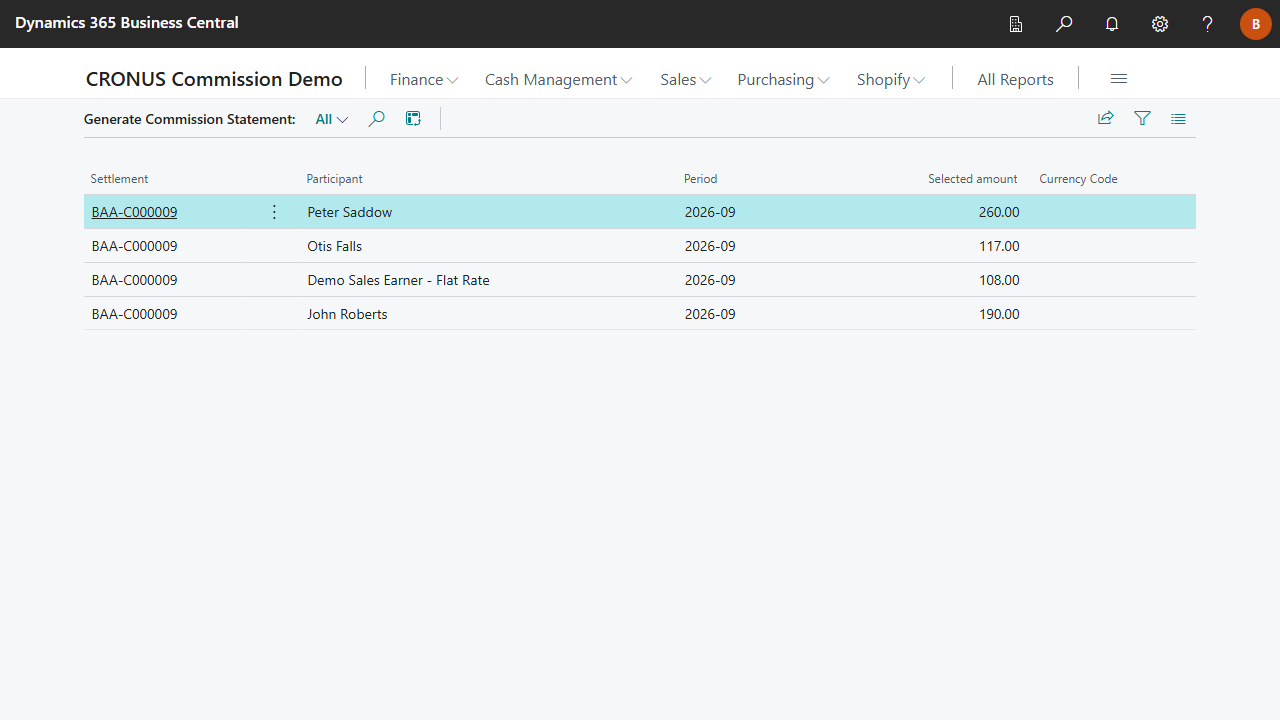Click the 117.00 selected amount

[x=1000, y=246]
